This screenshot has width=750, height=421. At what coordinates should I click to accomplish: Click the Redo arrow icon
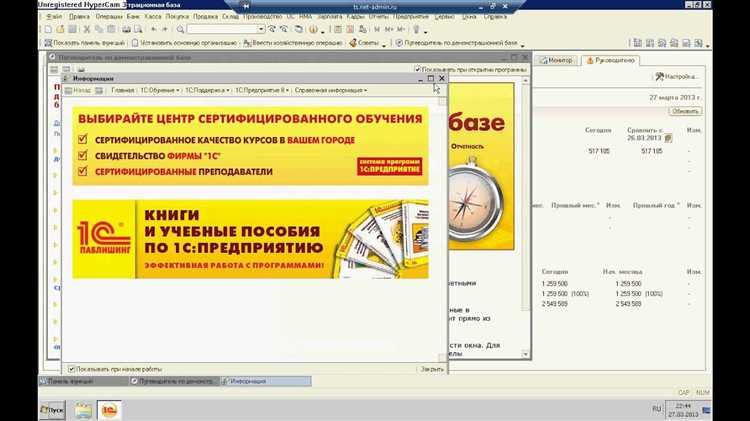pyautogui.click(x=165, y=29)
